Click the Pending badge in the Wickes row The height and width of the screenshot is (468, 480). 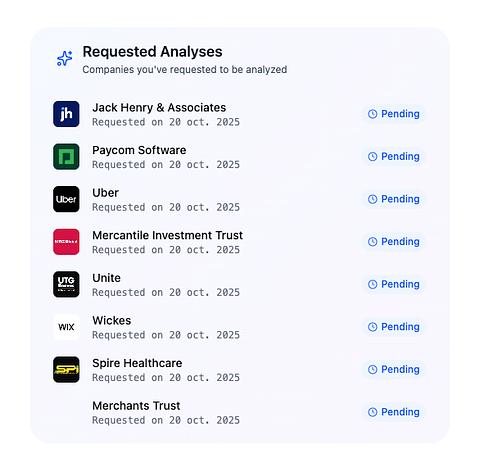[394, 327]
